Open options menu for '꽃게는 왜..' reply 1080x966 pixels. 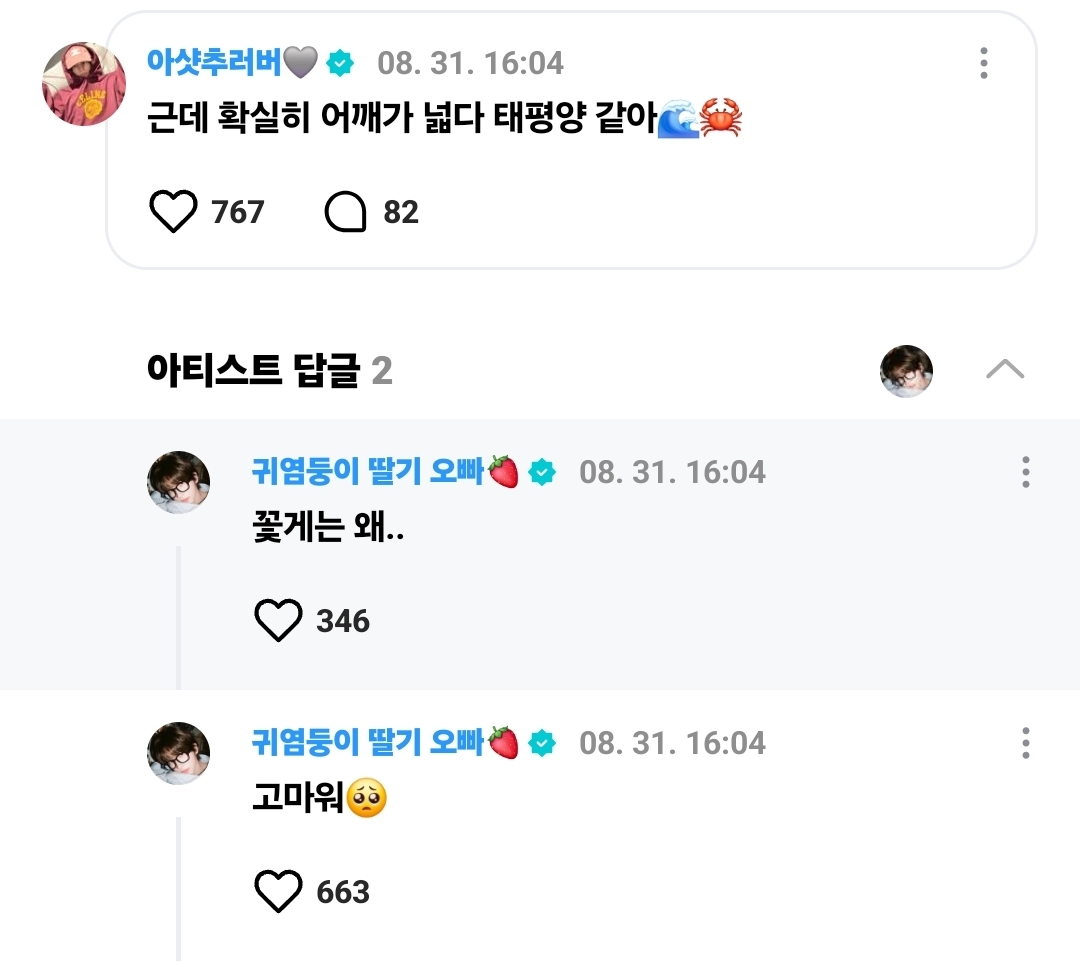1025,472
